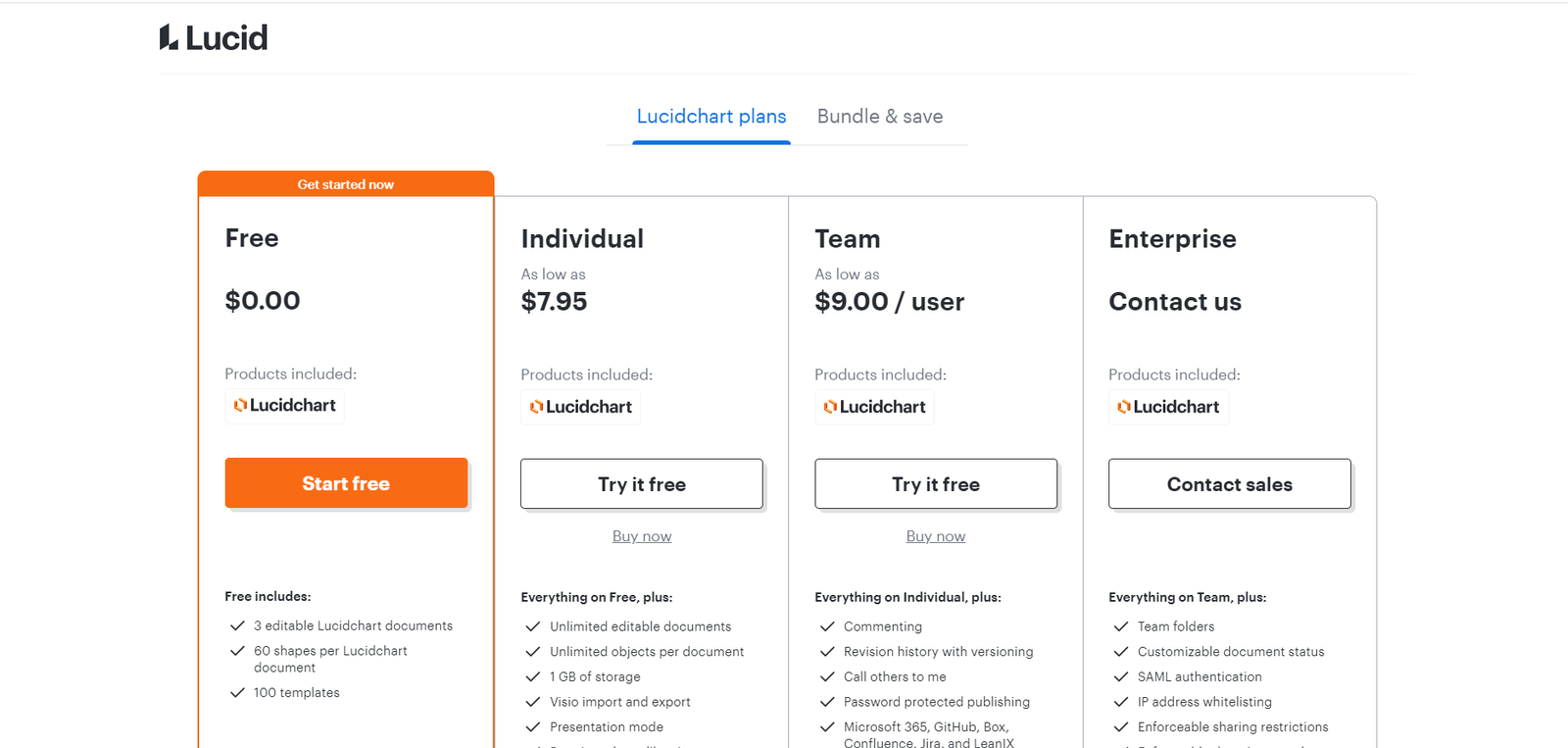The height and width of the screenshot is (748, 1568).
Task: Select the Lucidchart plans tab
Action: point(711,117)
